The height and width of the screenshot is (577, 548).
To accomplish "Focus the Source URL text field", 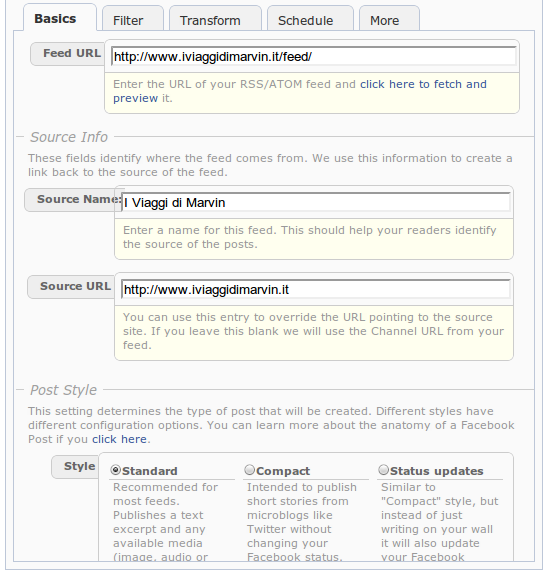I will pos(316,290).
